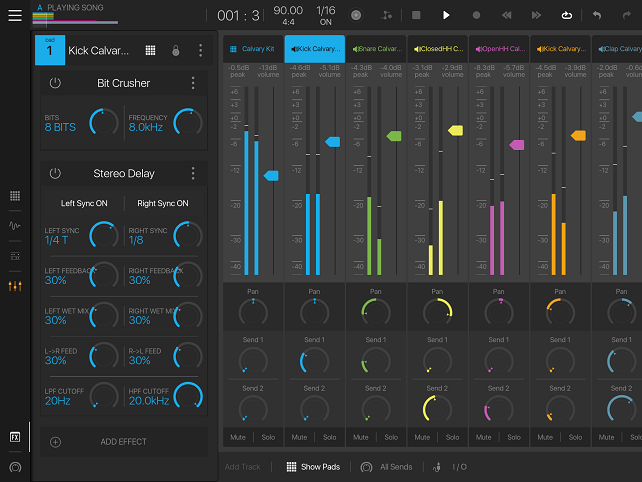Click All Sends button
642x482 pixels.
pos(387,467)
